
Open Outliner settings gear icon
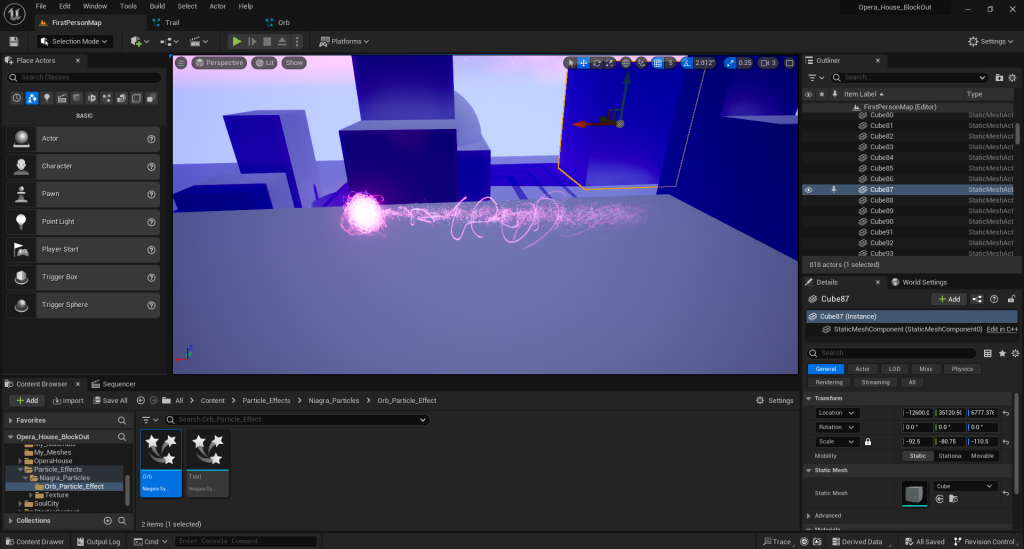pos(1011,77)
